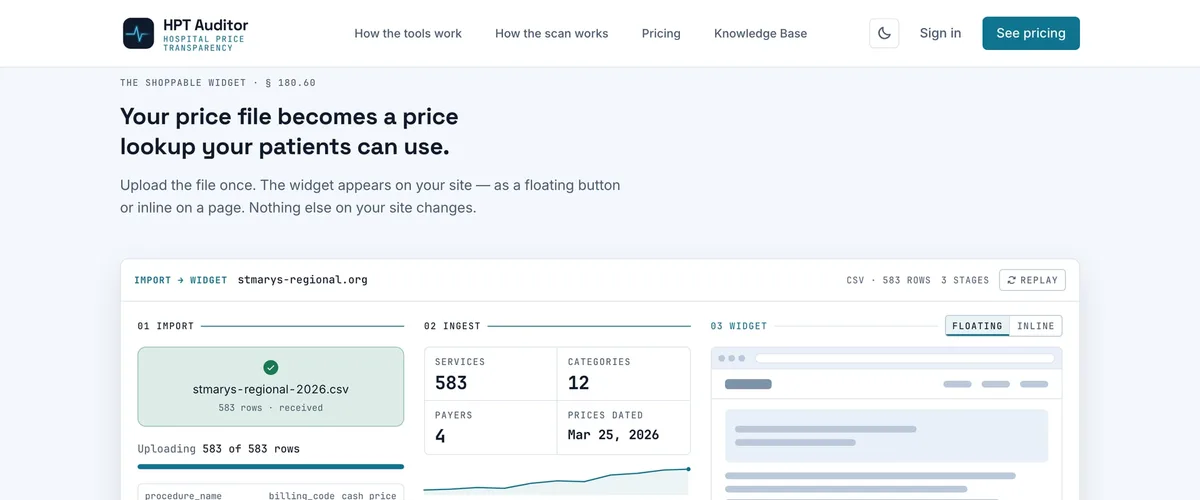Click the 03 WIDGET stage label
Viewport: 1200px width, 500px height.
(739, 326)
